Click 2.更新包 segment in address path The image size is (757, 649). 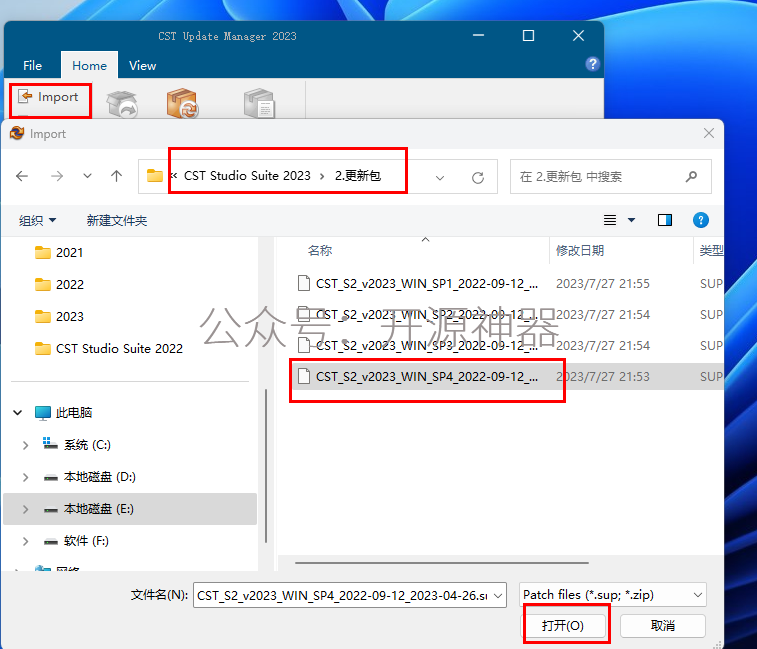pyautogui.click(x=358, y=176)
